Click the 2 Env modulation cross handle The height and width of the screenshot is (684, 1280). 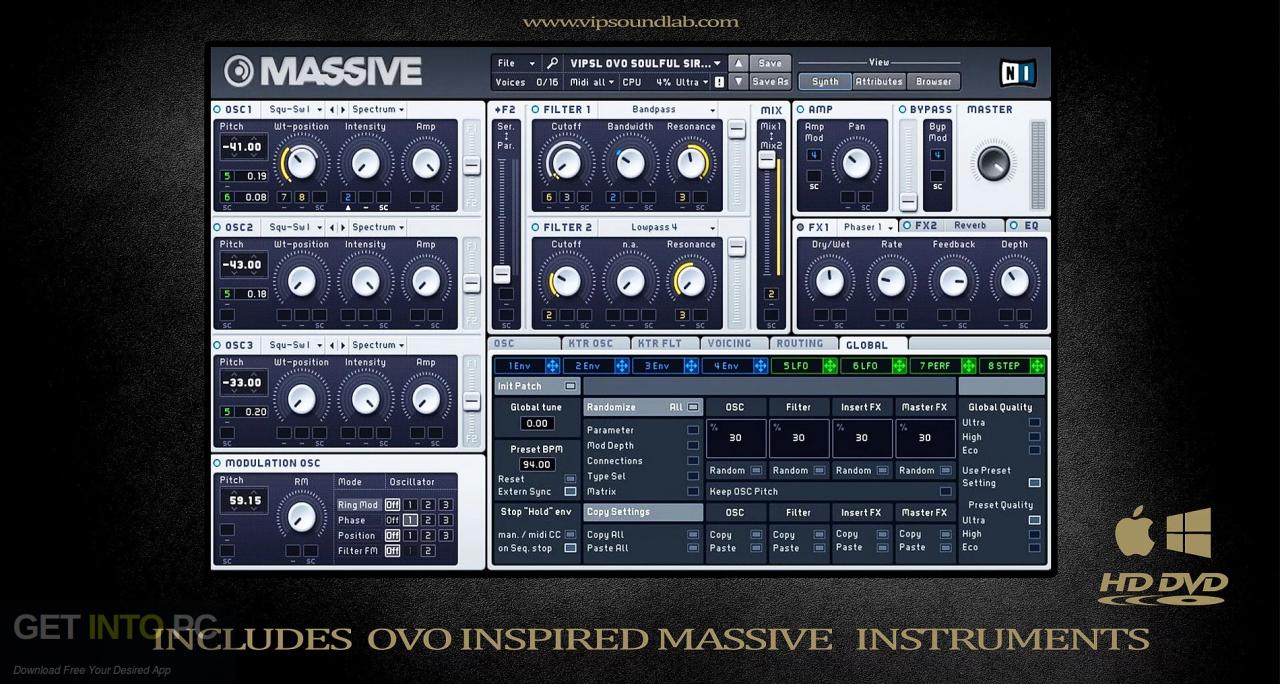(x=622, y=366)
